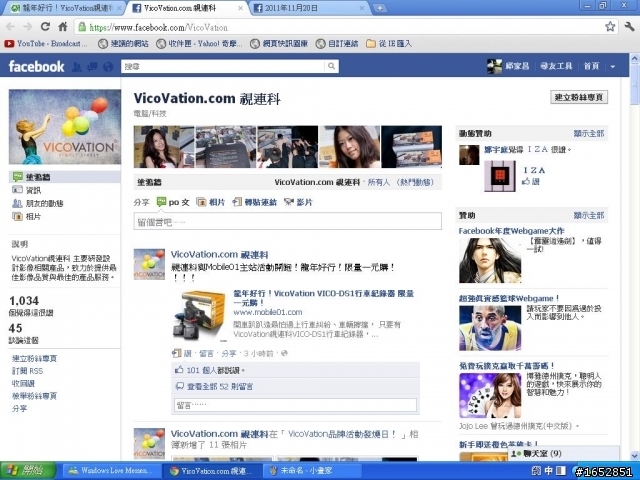Viewport: 640px width, 480px height.
Task: Click the 收回讚 unlike link
Action: click(23, 384)
